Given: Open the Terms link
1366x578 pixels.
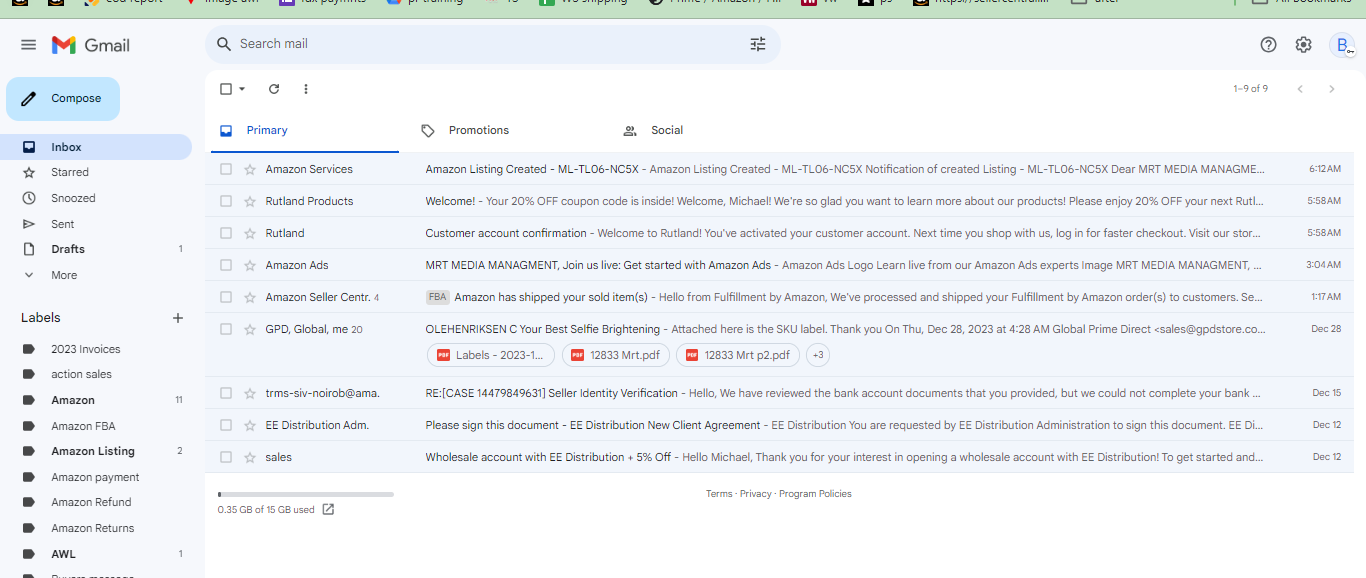Looking at the screenshot, I should (719, 494).
